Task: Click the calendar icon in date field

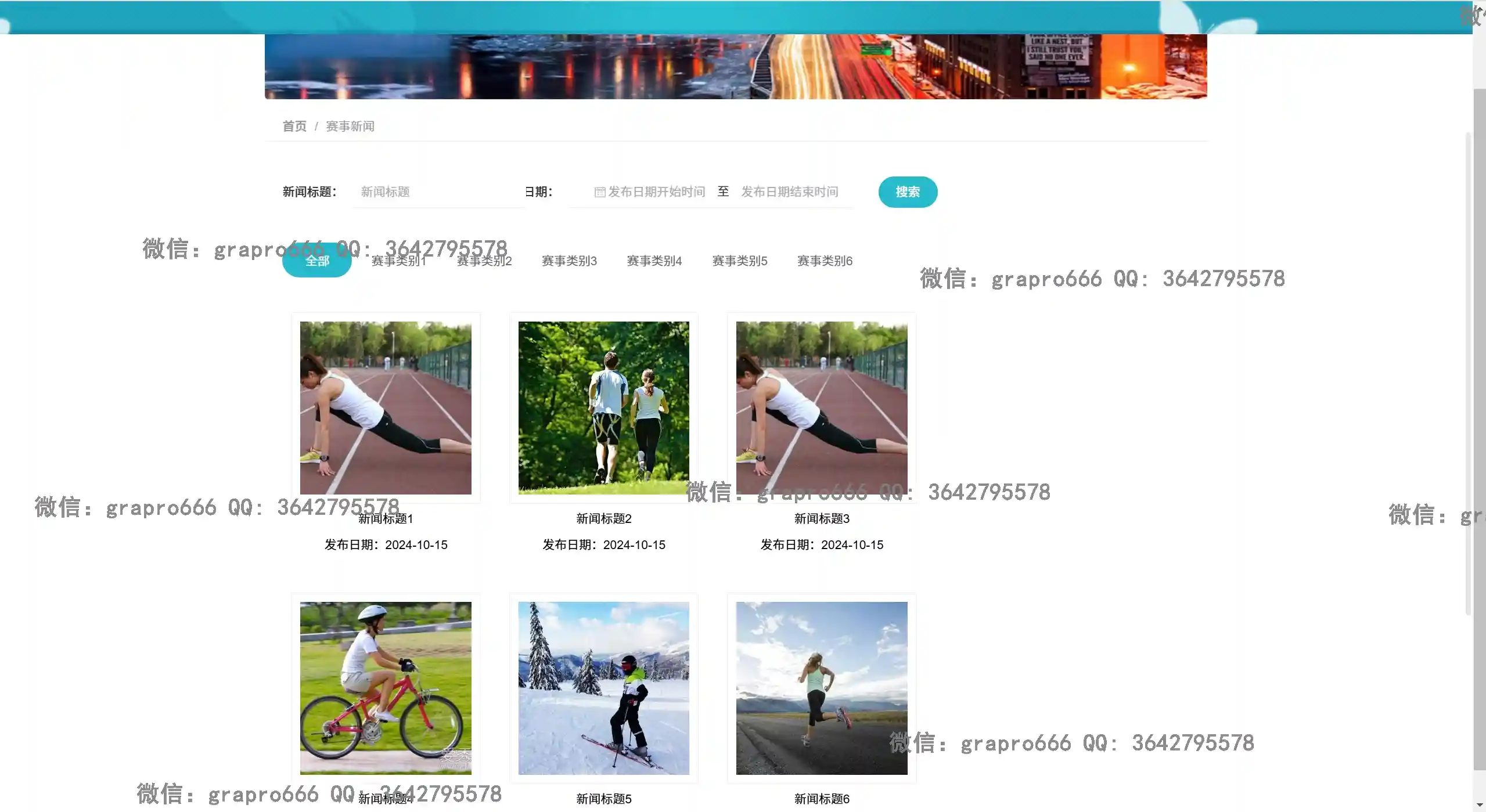Action: (x=599, y=192)
